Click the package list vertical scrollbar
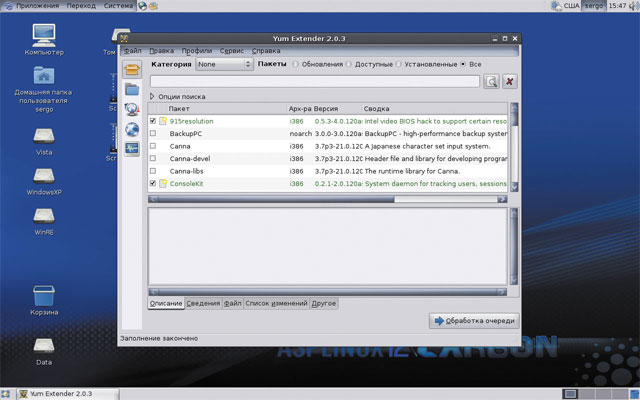The width and height of the screenshot is (640, 400). 514,147
